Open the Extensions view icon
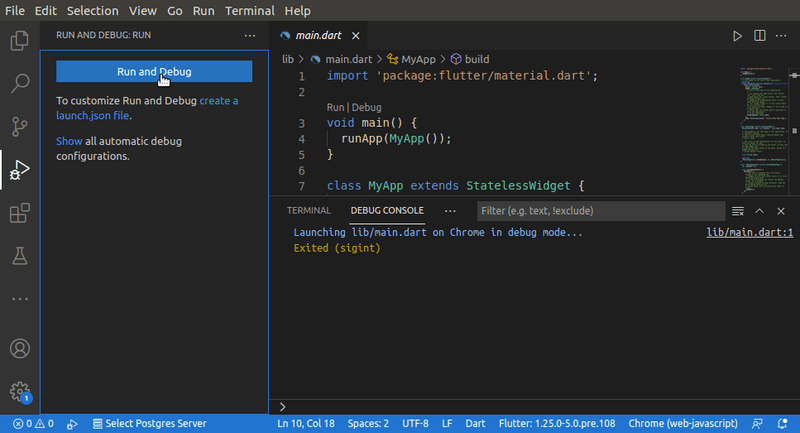Viewport: 800px width, 433px height. (x=19, y=213)
